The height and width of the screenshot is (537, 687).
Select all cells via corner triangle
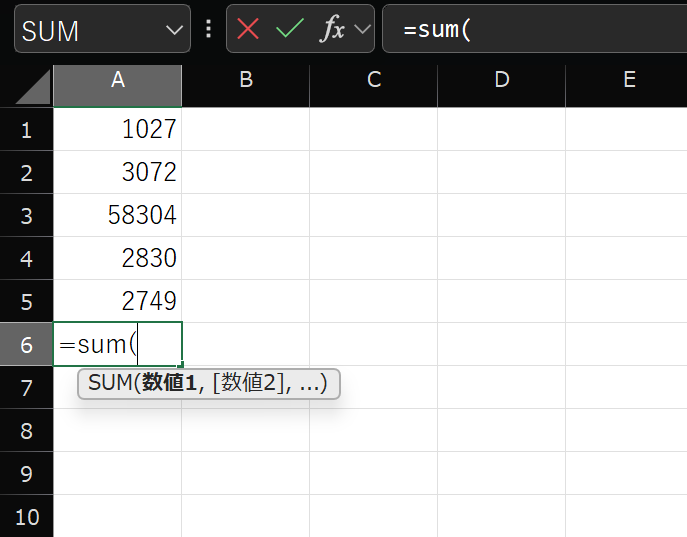33,87
